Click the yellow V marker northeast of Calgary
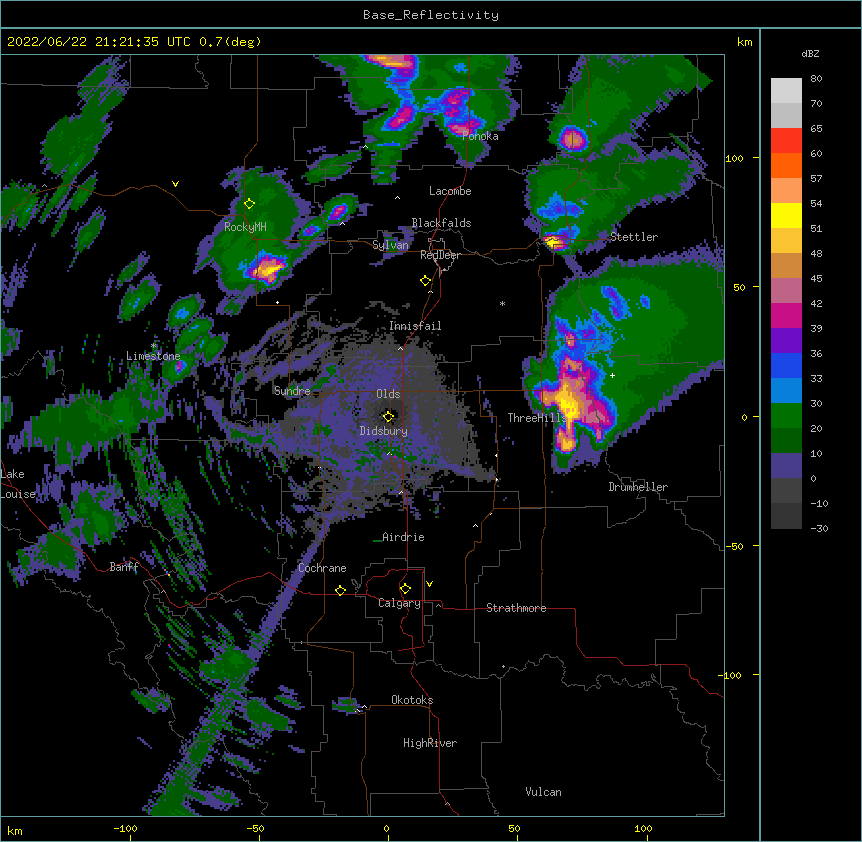 click(x=429, y=584)
